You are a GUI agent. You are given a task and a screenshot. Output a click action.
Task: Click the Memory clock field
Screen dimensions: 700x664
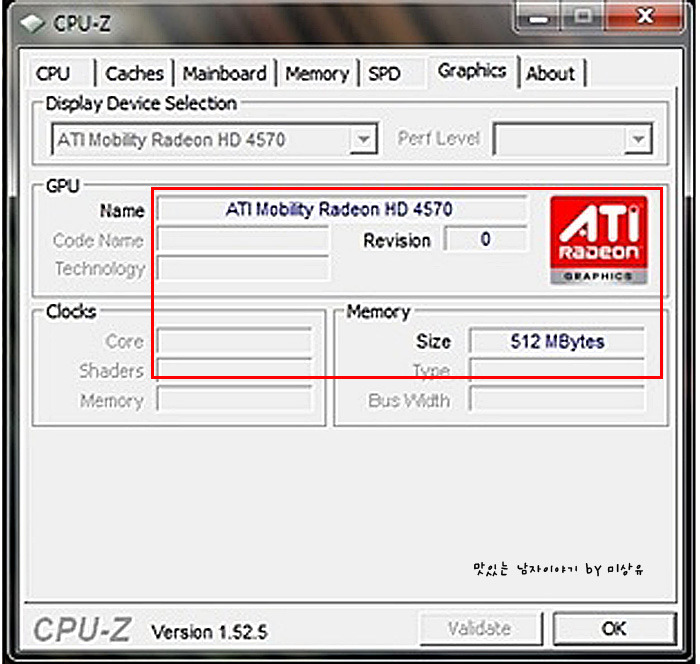coord(234,400)
